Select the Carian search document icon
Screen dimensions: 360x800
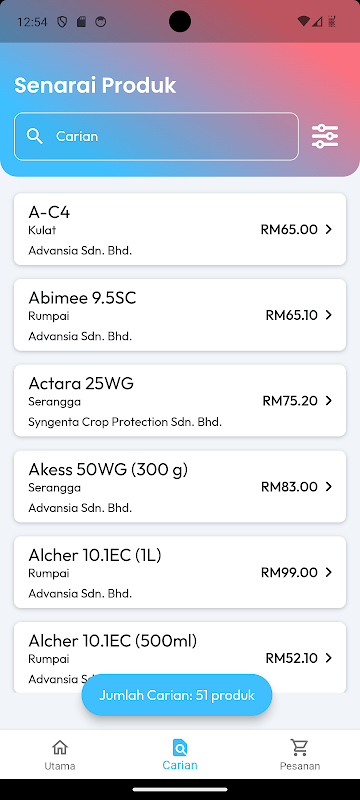click(180, 748)
